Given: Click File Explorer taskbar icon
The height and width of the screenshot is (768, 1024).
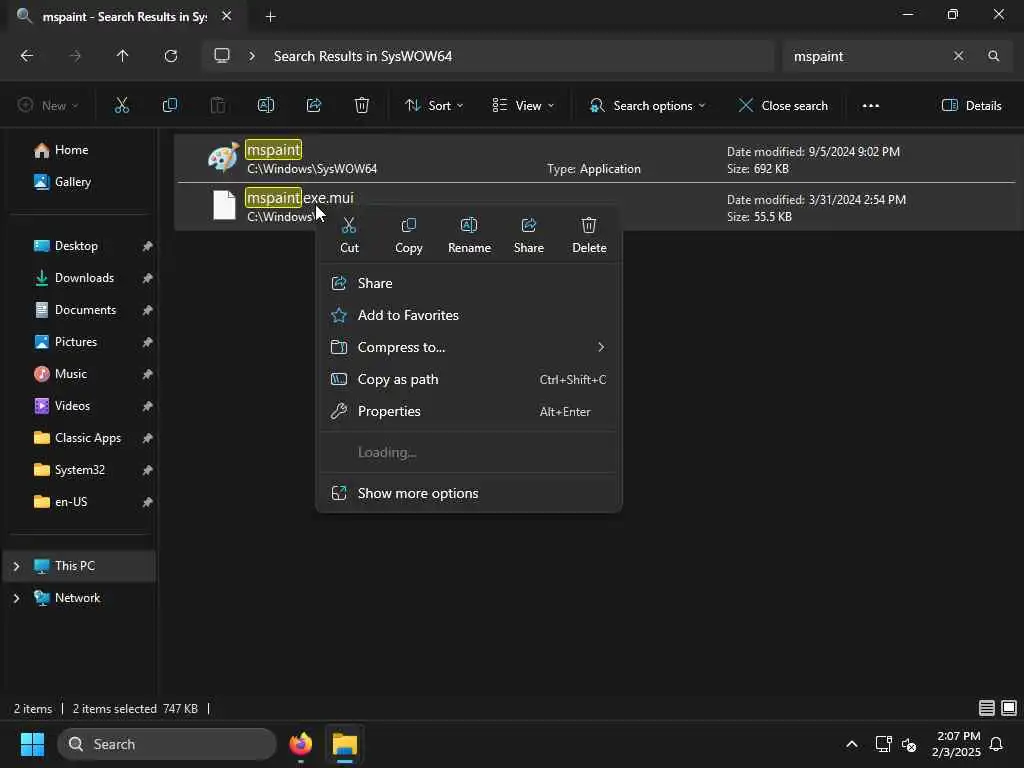Looking at the screenshot, I should [x=345, y=744].
